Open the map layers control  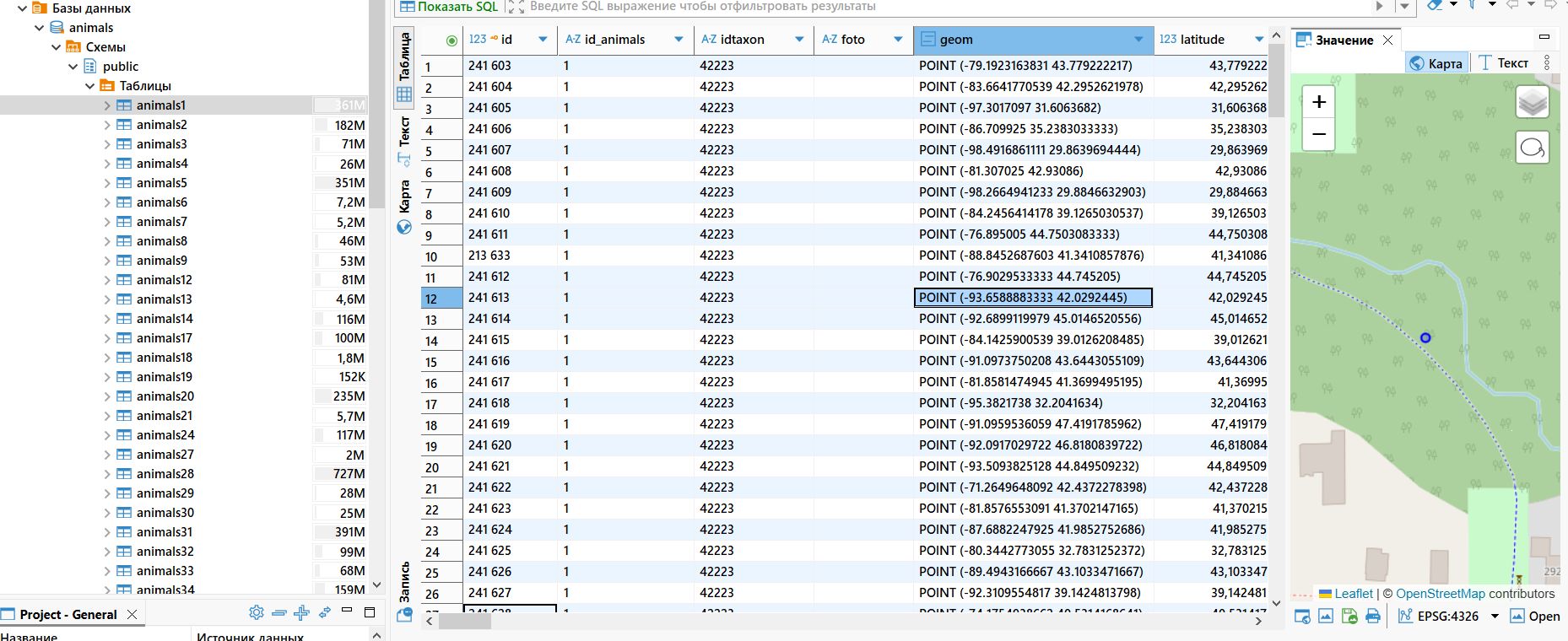(x=1533, y=103)
